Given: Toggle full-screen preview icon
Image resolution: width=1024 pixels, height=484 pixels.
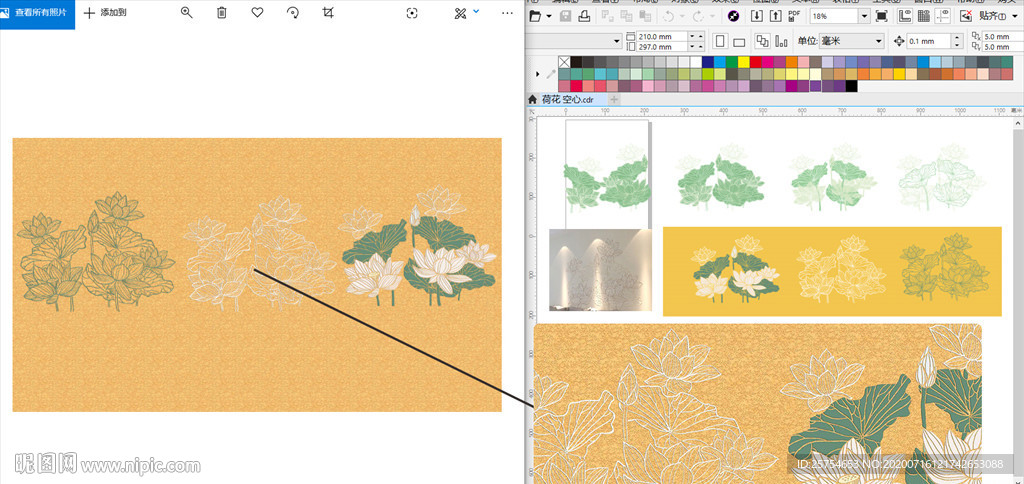Looking at the screenshot, I should tap(881, 17).
